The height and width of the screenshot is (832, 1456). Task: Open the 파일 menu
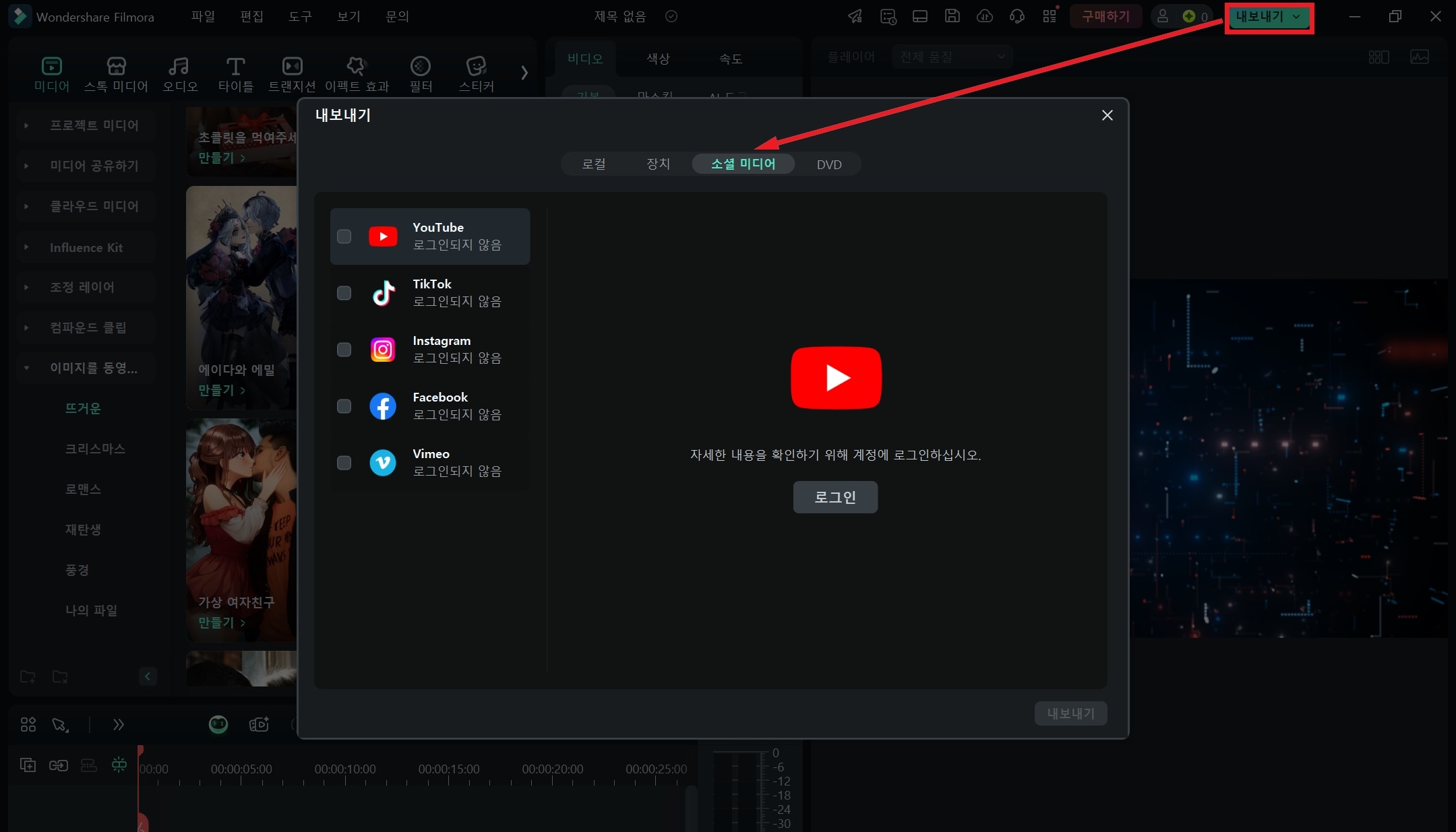click(x=203, y=16)
